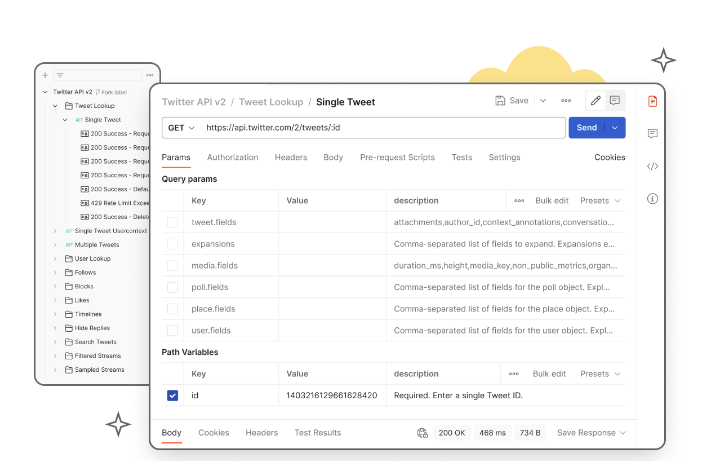The width and height of the screenshot is (702, 461).
Task: Open the Comments icon in the right sidebar
Action: (652, 133)
